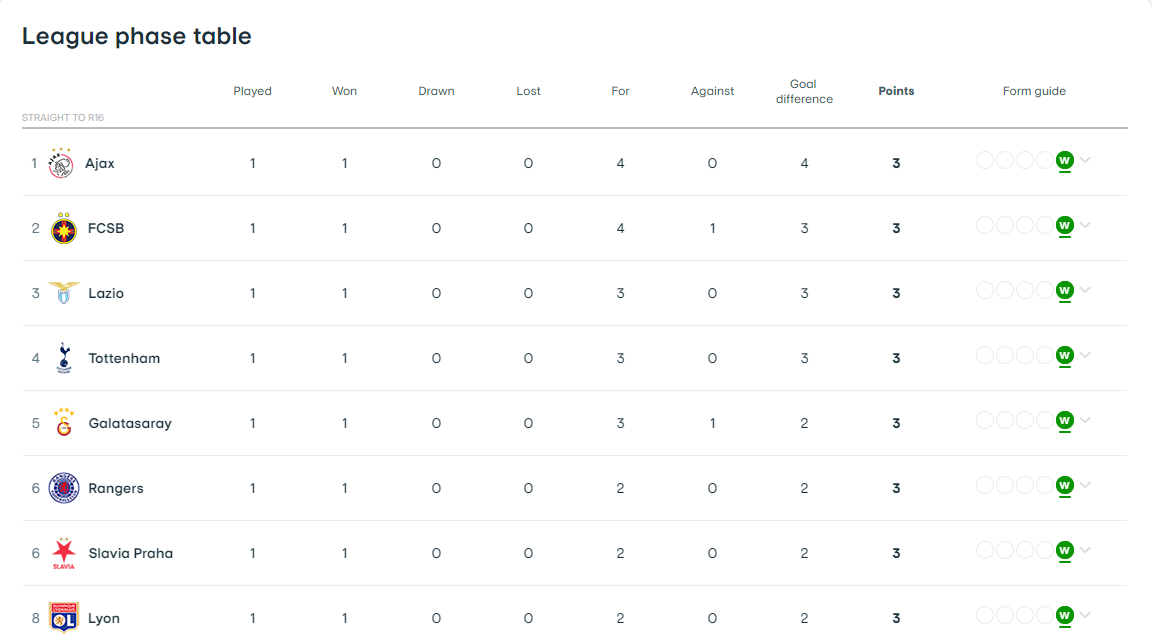Screen dimensions: 1152x644
Task: Open the Rangers team link
Action: (116, 488)
